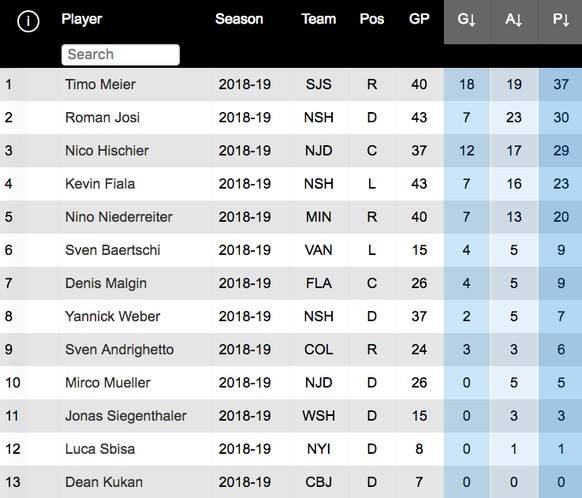The image size is (582, 498).
Task: Click the info circle icon
Action: point(28,21)
